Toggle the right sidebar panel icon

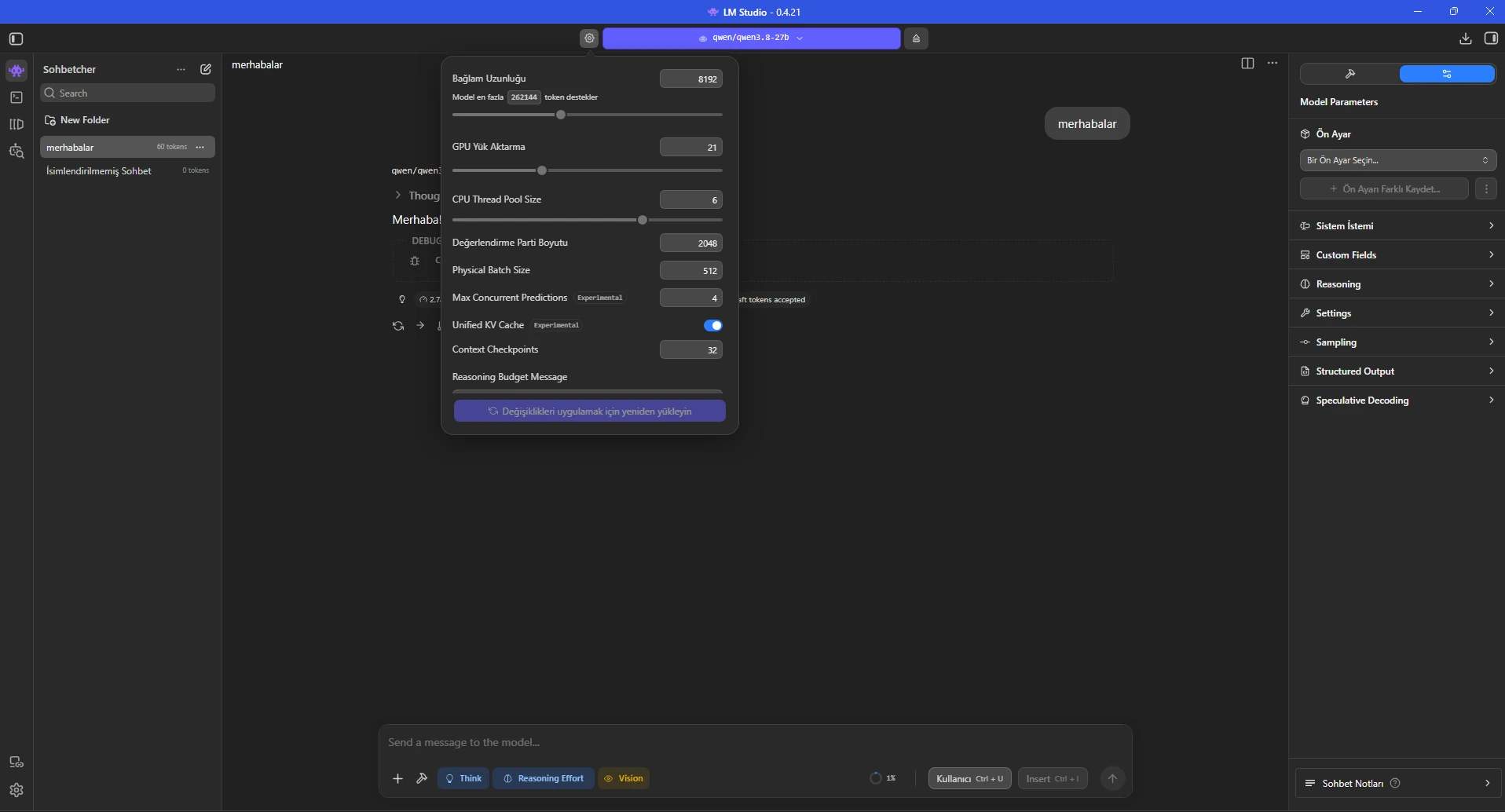pyautogui.click(x=1491, y=38)
